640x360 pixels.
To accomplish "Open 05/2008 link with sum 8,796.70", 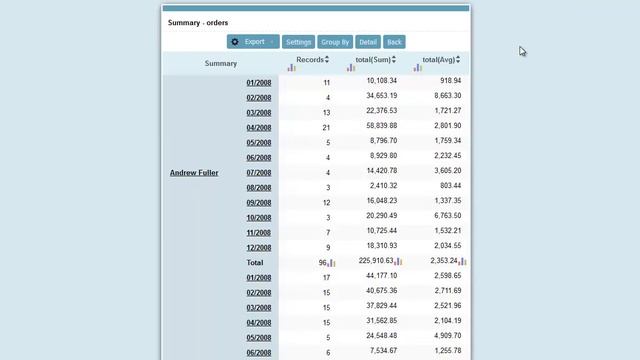I will [259, 143].
